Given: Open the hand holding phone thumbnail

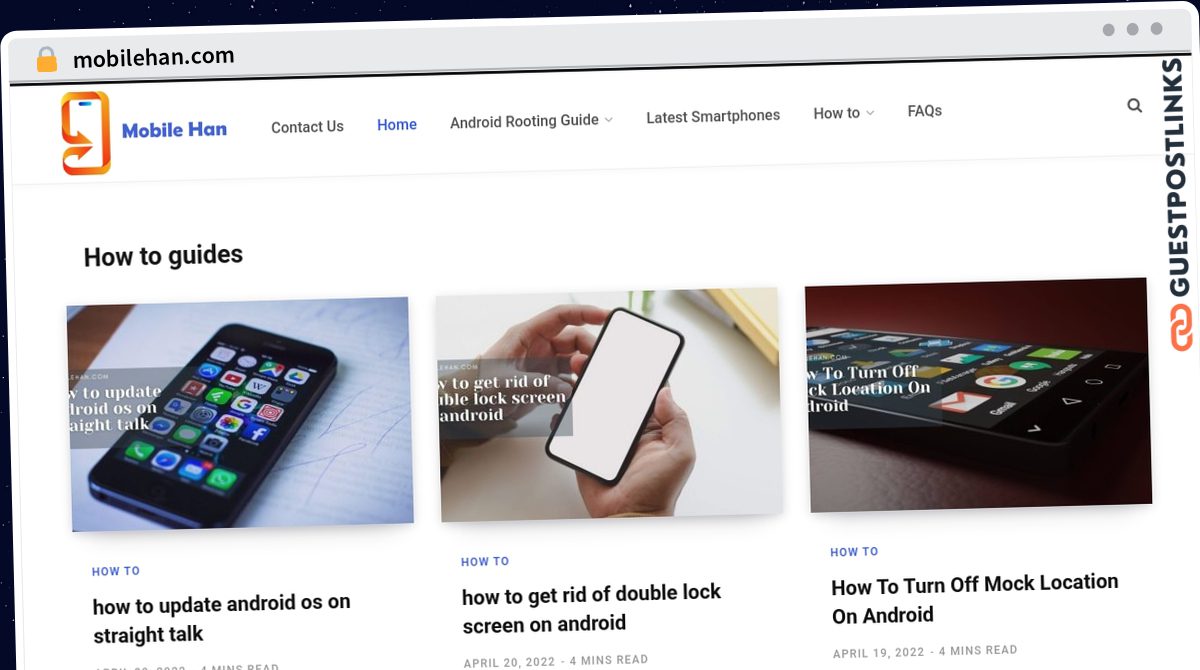Looking at the screenshot, I should [609, 404].
